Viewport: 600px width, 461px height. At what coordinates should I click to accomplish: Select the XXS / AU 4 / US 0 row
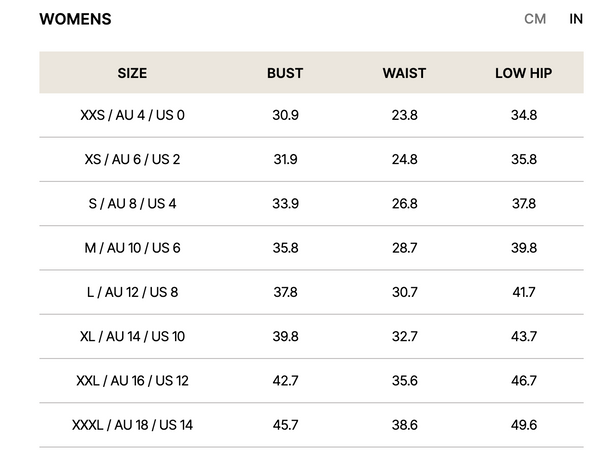click(x=132, y=115)
